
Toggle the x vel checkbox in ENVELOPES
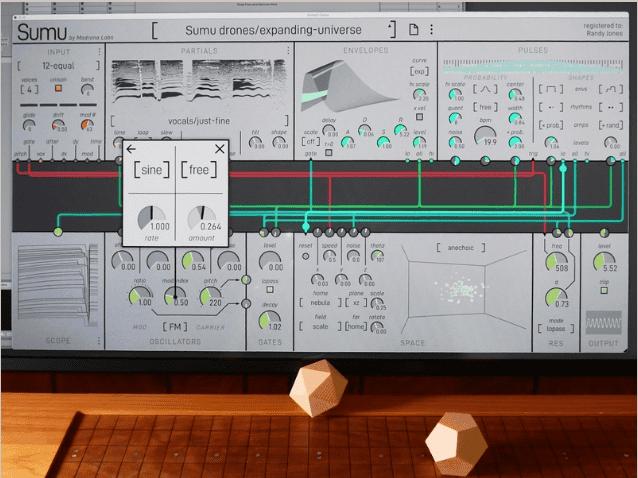[419, 117]
